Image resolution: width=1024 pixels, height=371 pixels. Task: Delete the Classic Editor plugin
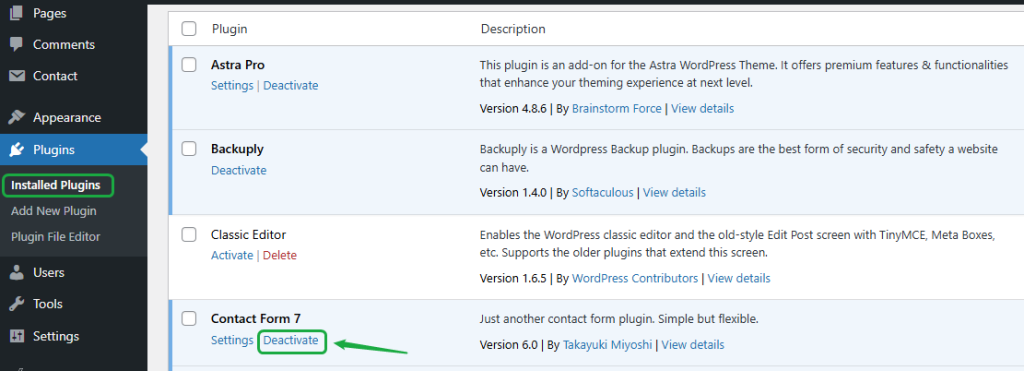pyautogui.click(x=280, y=255)
